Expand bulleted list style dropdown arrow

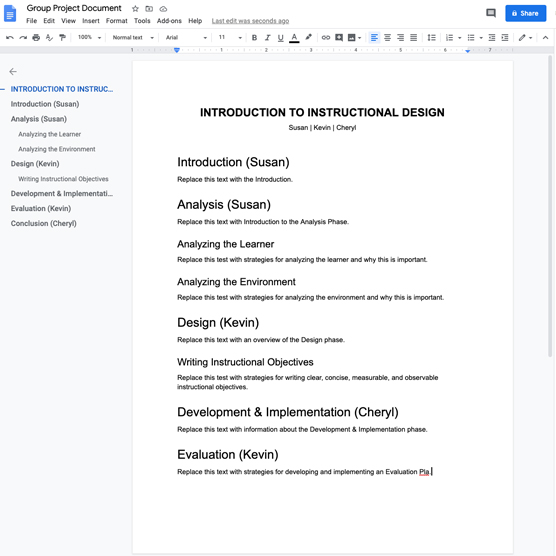[481, 38]
